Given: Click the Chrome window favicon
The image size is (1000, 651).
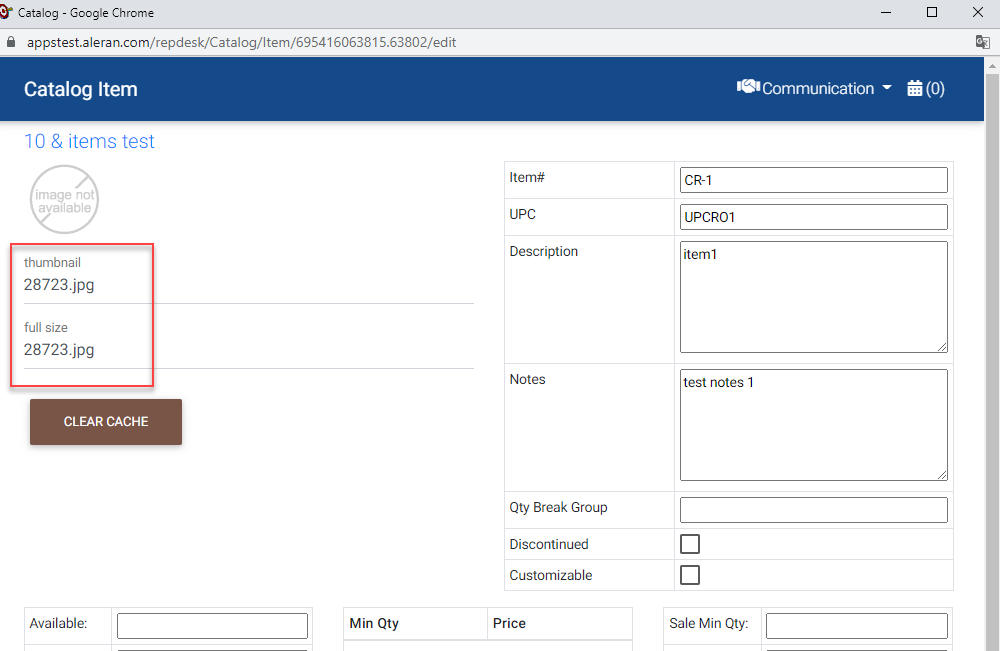Looking at the screenshot, I should coord(6,12).
